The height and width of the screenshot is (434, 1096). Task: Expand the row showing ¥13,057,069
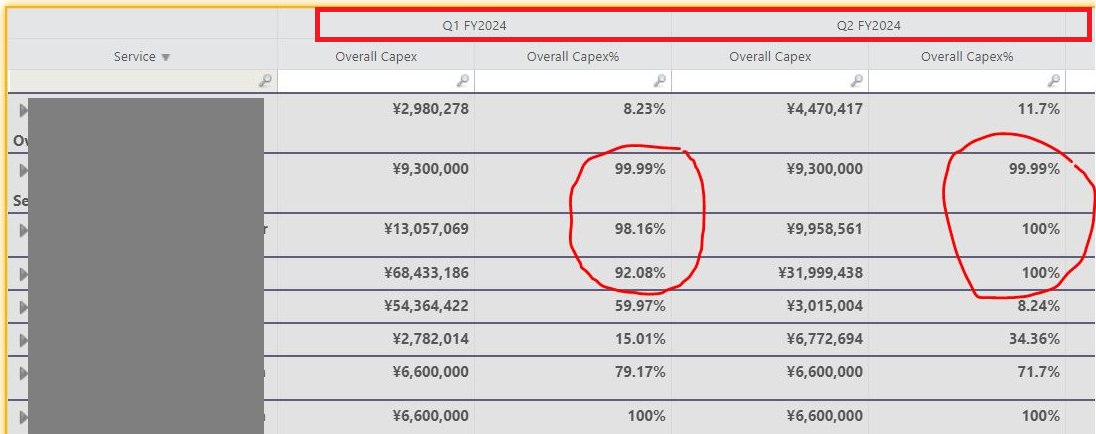coord(23,230)
